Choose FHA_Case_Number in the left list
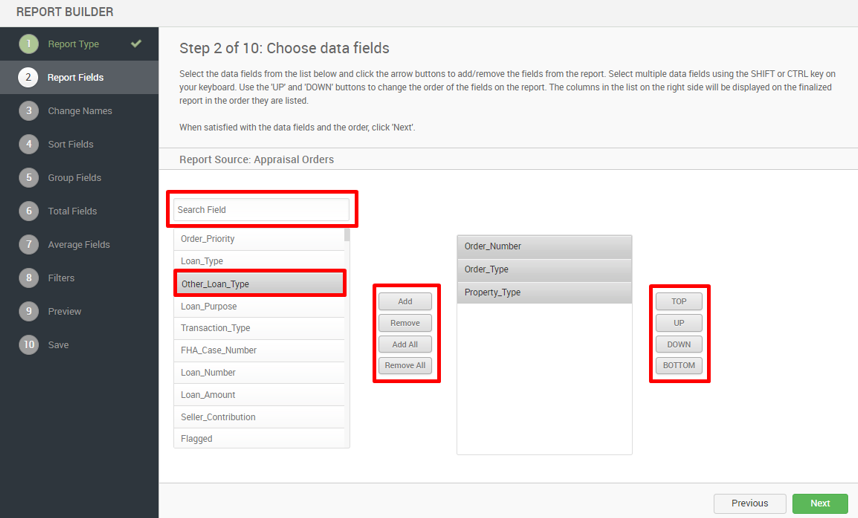858x518 pixels. click(x=259, y=350)
